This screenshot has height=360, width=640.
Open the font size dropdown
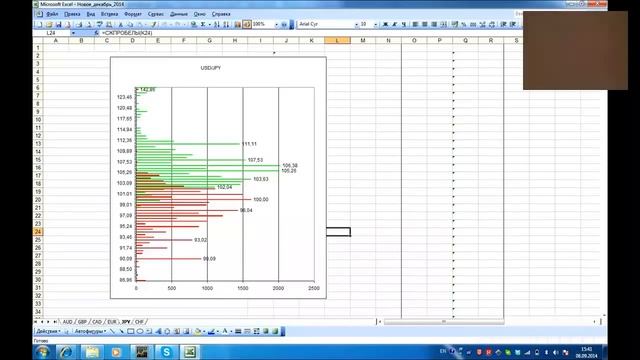point(376,24)
